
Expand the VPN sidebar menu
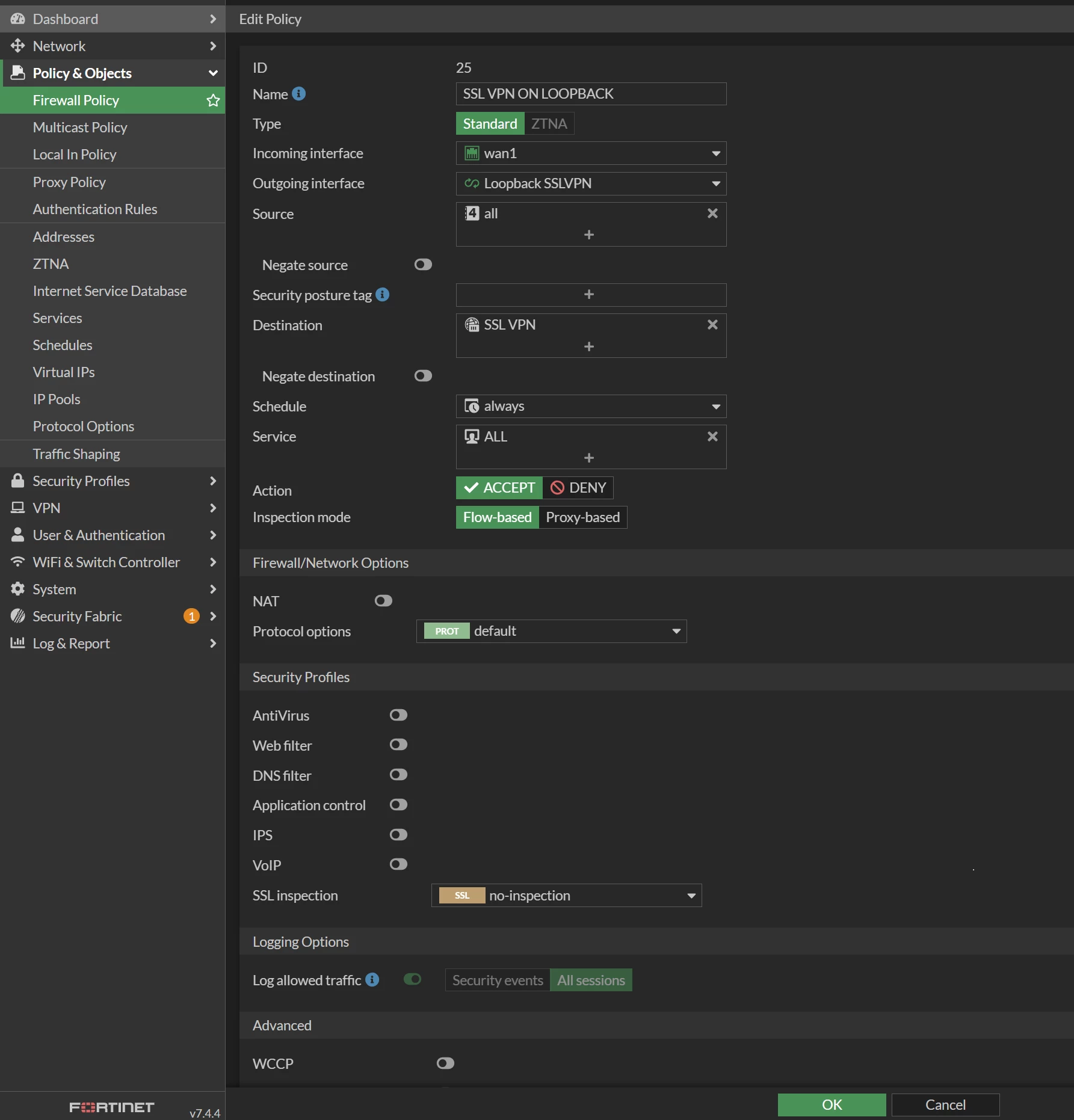113,508
